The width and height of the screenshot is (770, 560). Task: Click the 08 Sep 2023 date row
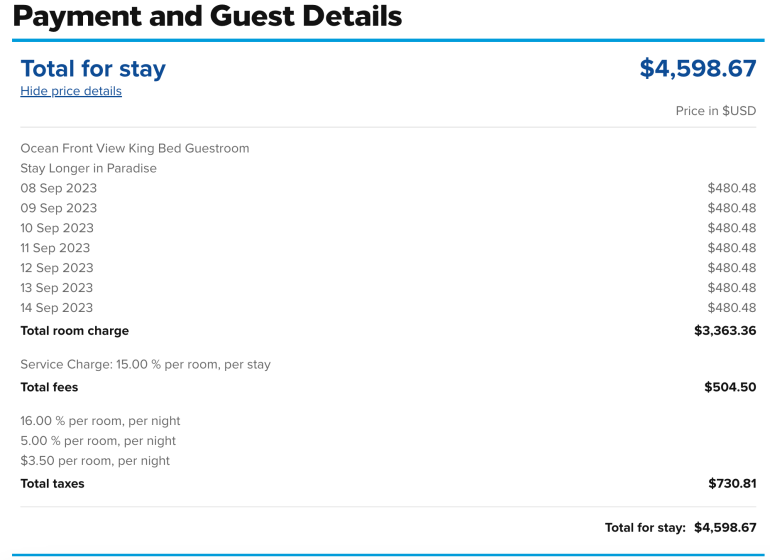pos(59,188)
